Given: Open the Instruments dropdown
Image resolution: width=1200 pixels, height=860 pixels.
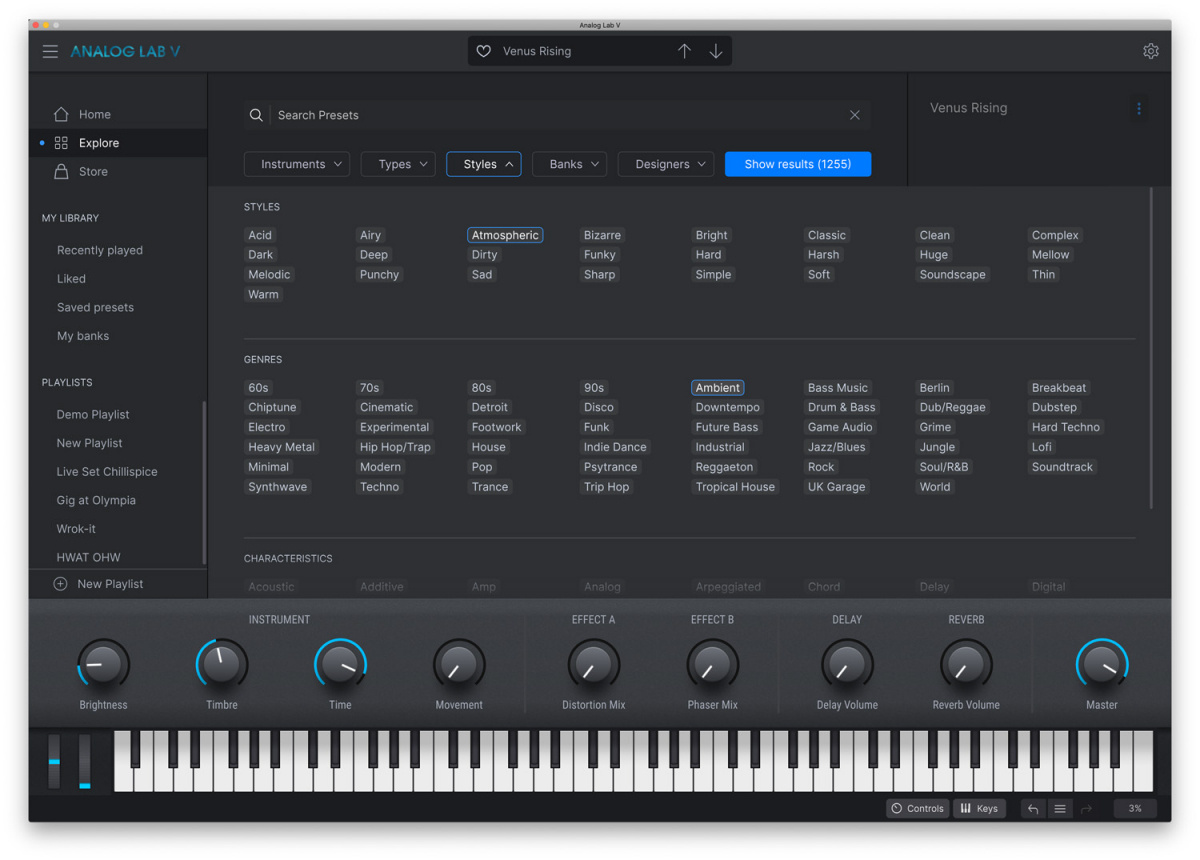Looking at the screenshot, I should (297, 163).
